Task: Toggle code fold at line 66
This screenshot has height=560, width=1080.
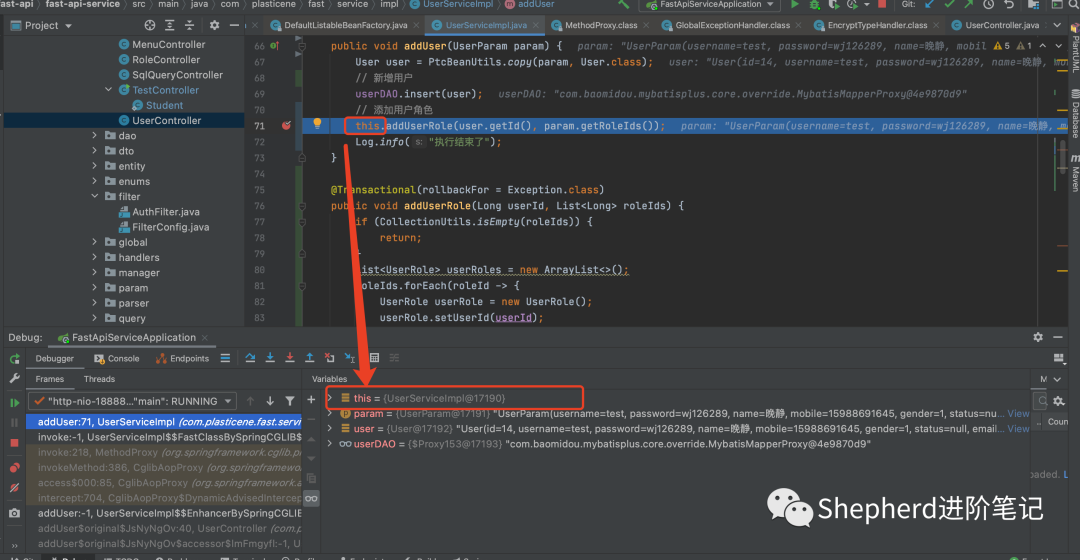Action: click(x=302, y=46)
